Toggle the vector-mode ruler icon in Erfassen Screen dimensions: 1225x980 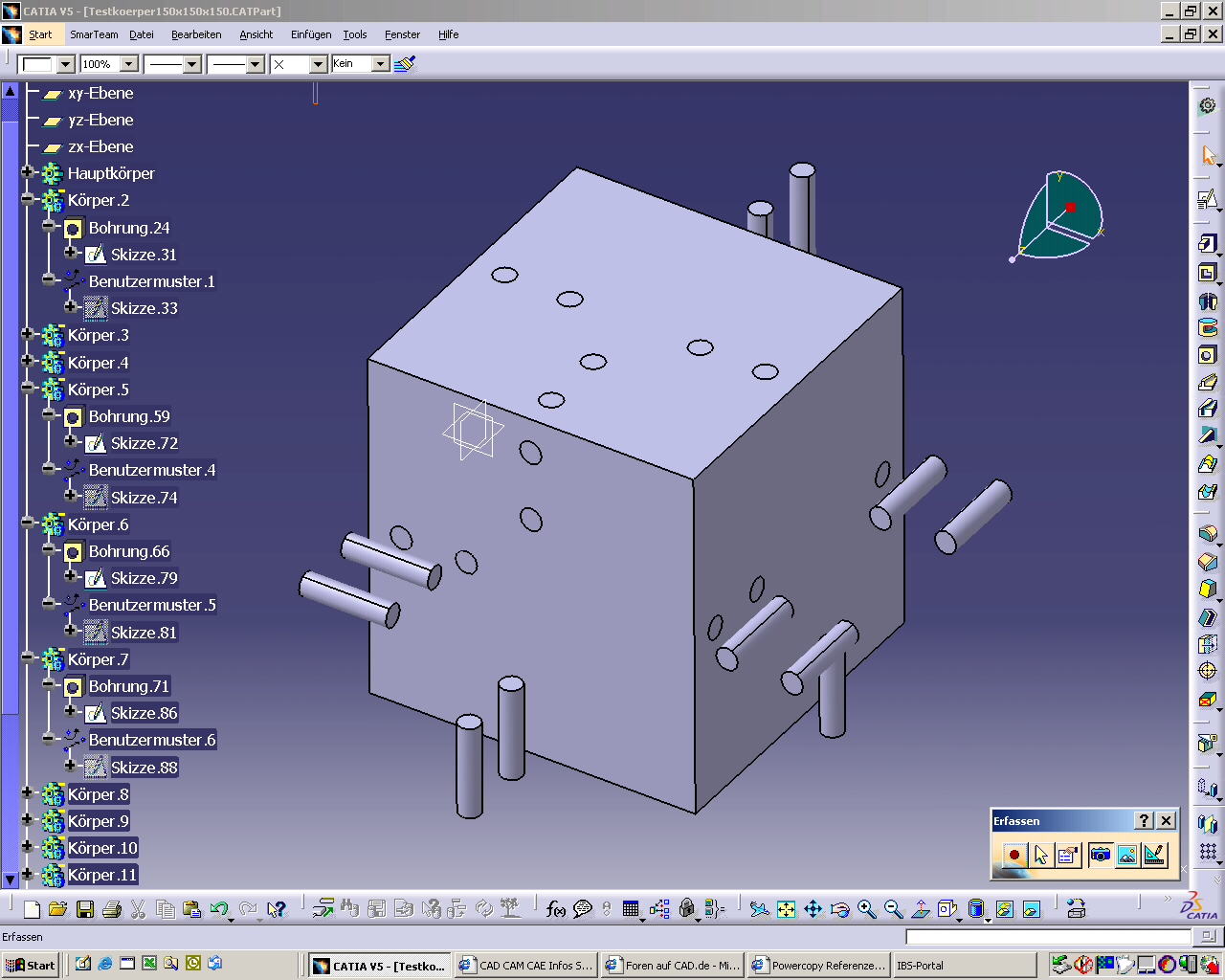[1155, 855]
